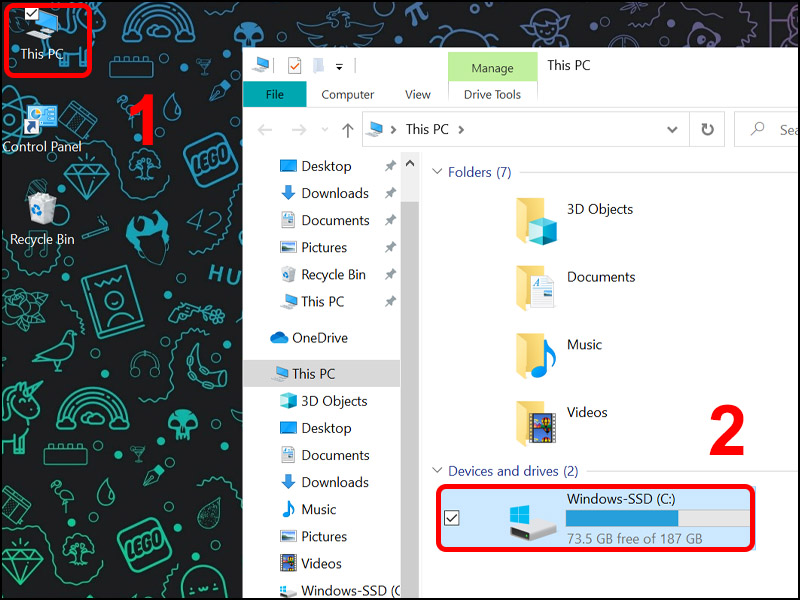Switch to the View ribbon tab
The width and height of the screenshot is (800, 600).
tap(417, 95)
